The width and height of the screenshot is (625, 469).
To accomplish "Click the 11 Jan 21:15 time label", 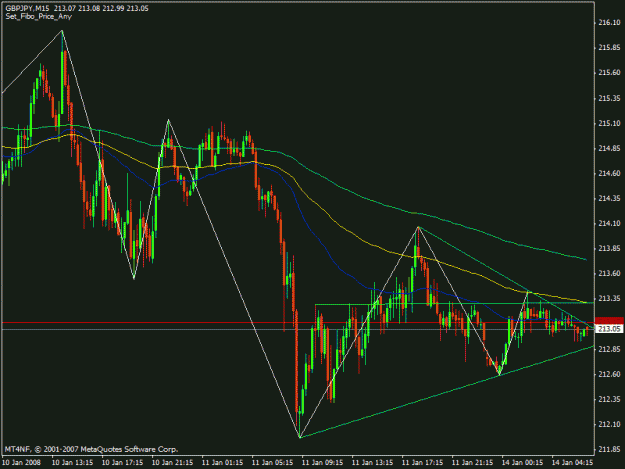I will [472, 463].
